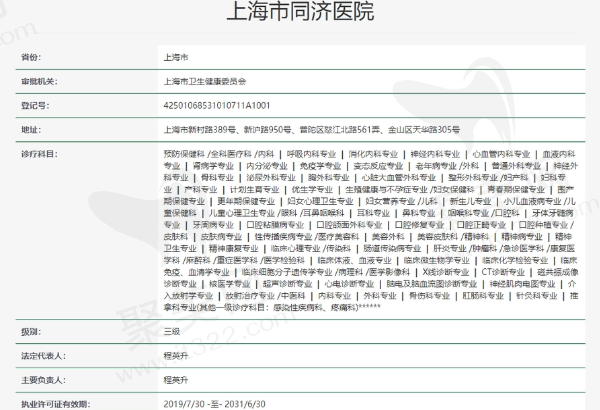Select the 登记号 label
This screenshot has height=410, width=600.
tap(35, 106)
